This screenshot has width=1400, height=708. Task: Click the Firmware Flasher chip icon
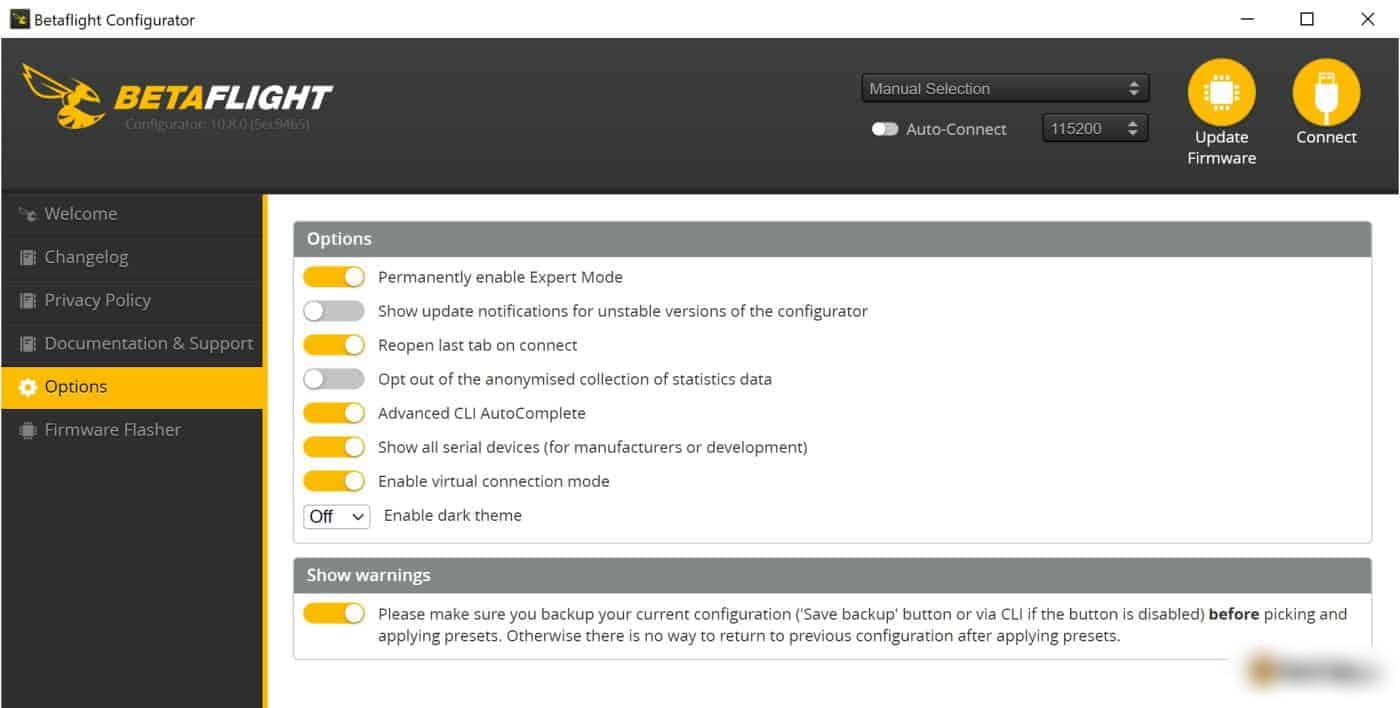(28, 430)
